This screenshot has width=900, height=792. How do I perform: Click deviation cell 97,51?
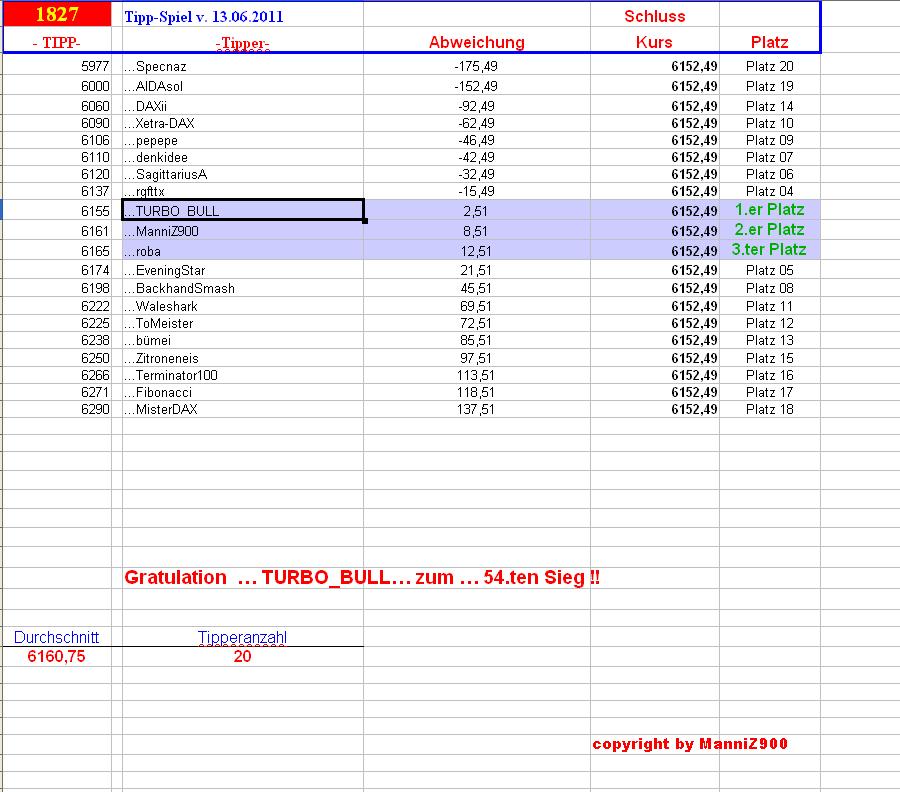tap(476, 358)
